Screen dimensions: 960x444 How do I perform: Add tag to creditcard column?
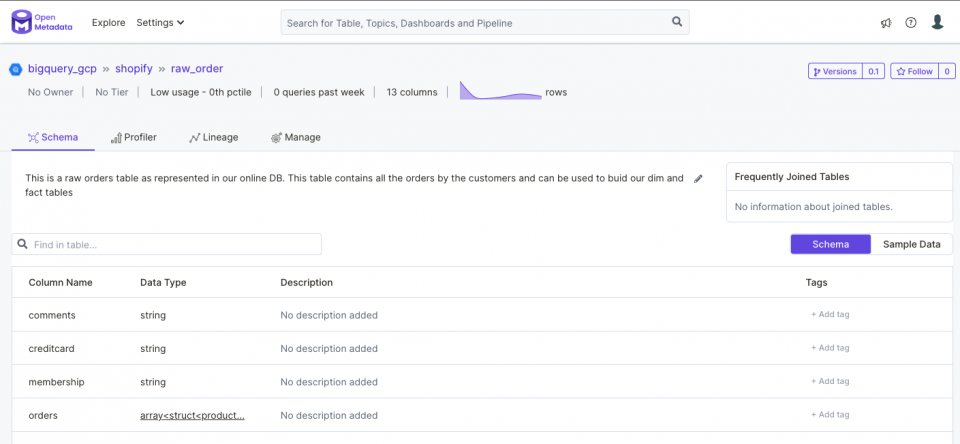(x=830, y=347)
